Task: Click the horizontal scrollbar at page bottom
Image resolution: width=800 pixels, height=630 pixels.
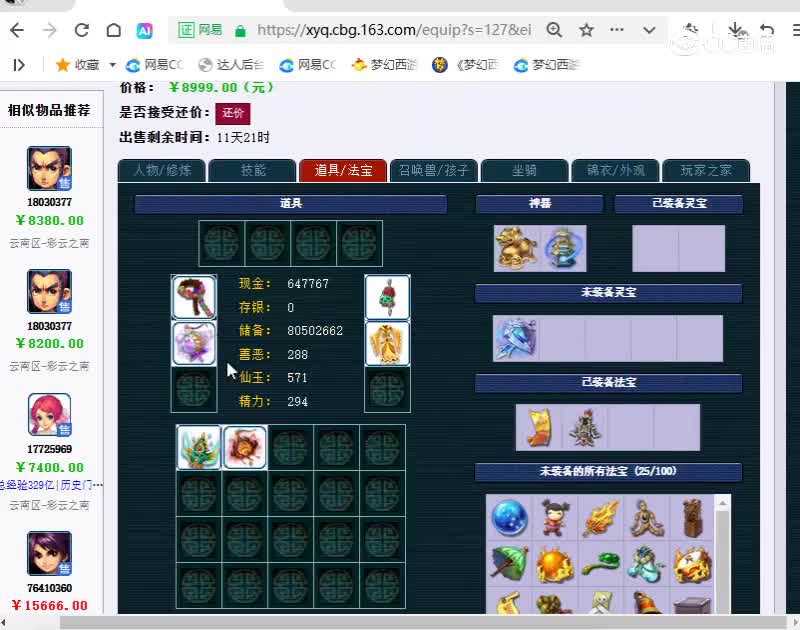Action: [x=423, y=622]
